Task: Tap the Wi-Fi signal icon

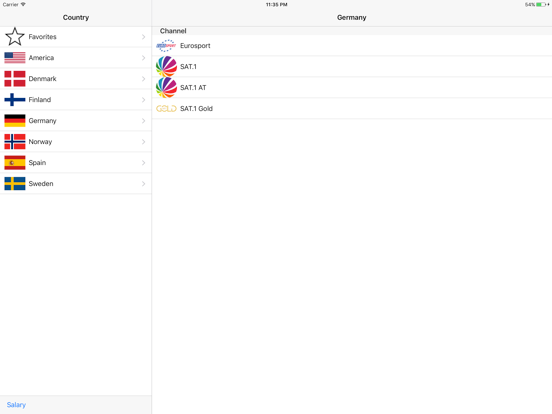Action: pos(23,4)
